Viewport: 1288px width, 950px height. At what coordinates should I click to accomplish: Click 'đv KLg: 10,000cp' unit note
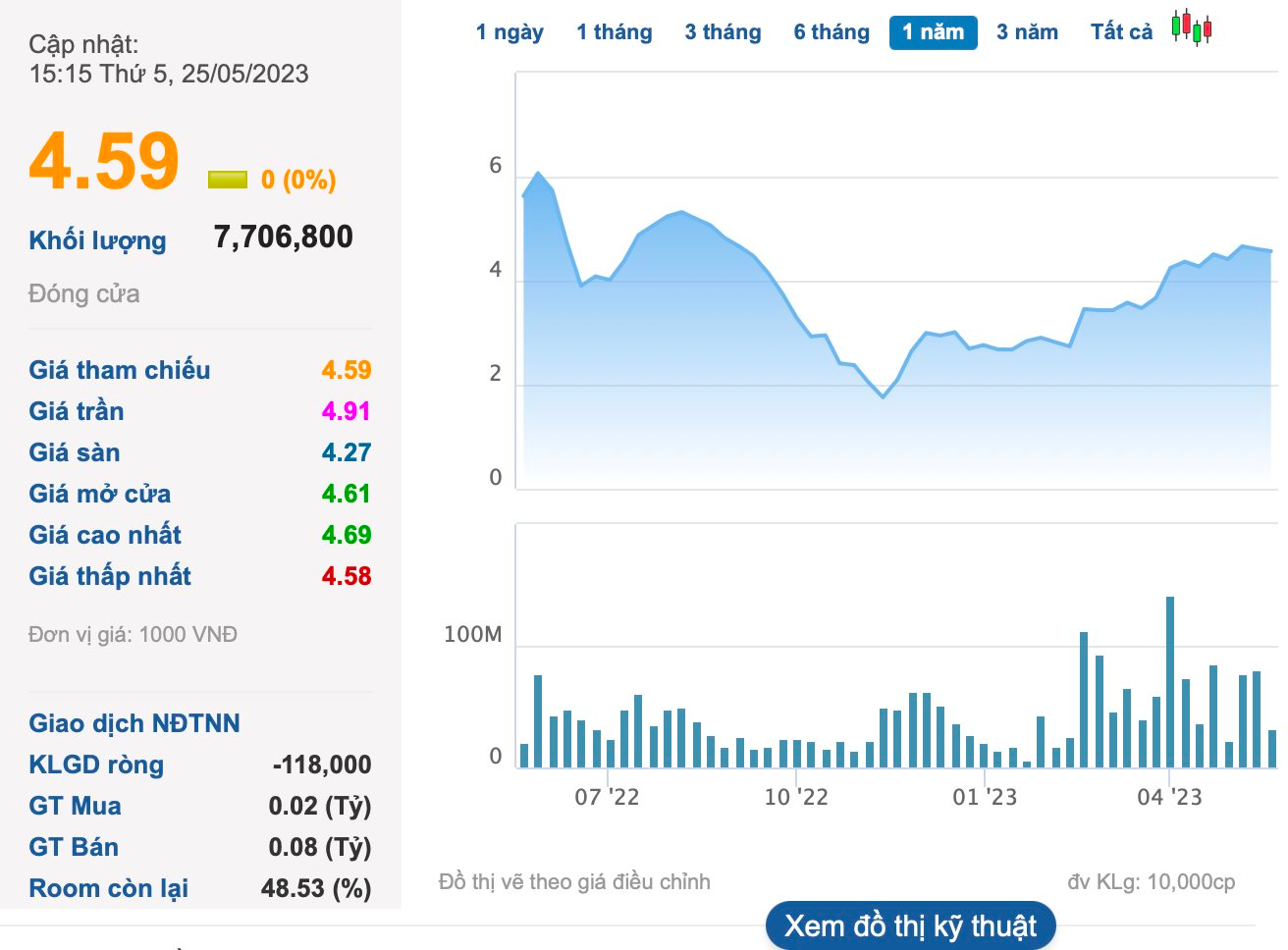(x=1152, y=882)
